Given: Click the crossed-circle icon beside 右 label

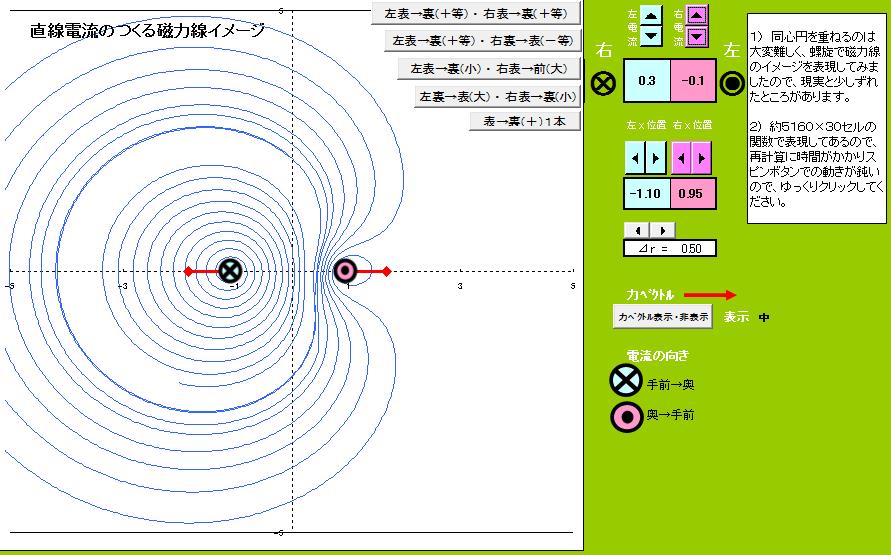Looking at the screenshot, I should (603, 84).
